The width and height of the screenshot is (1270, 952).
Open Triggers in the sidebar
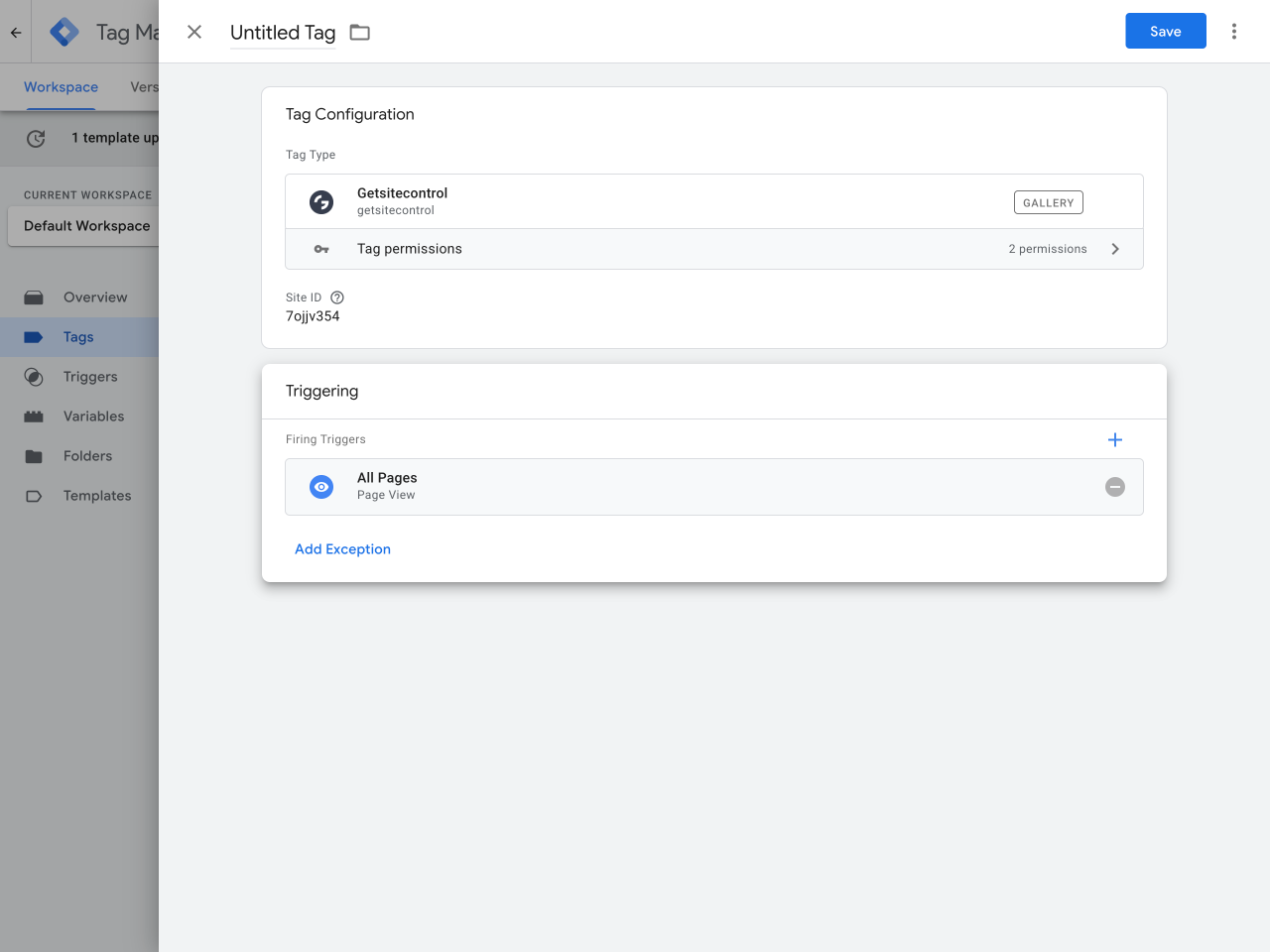pyautogui.click(x=90, y=377)
